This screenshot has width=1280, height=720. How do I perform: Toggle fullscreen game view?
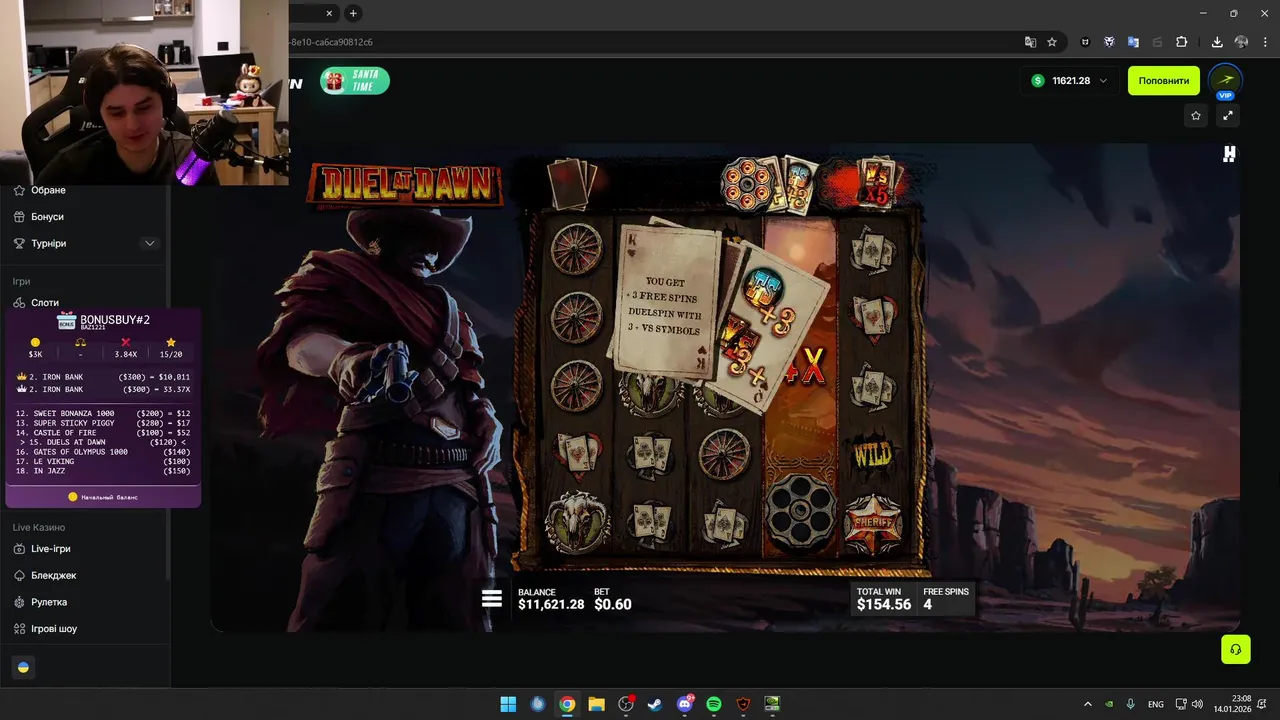coord(1228,116)
